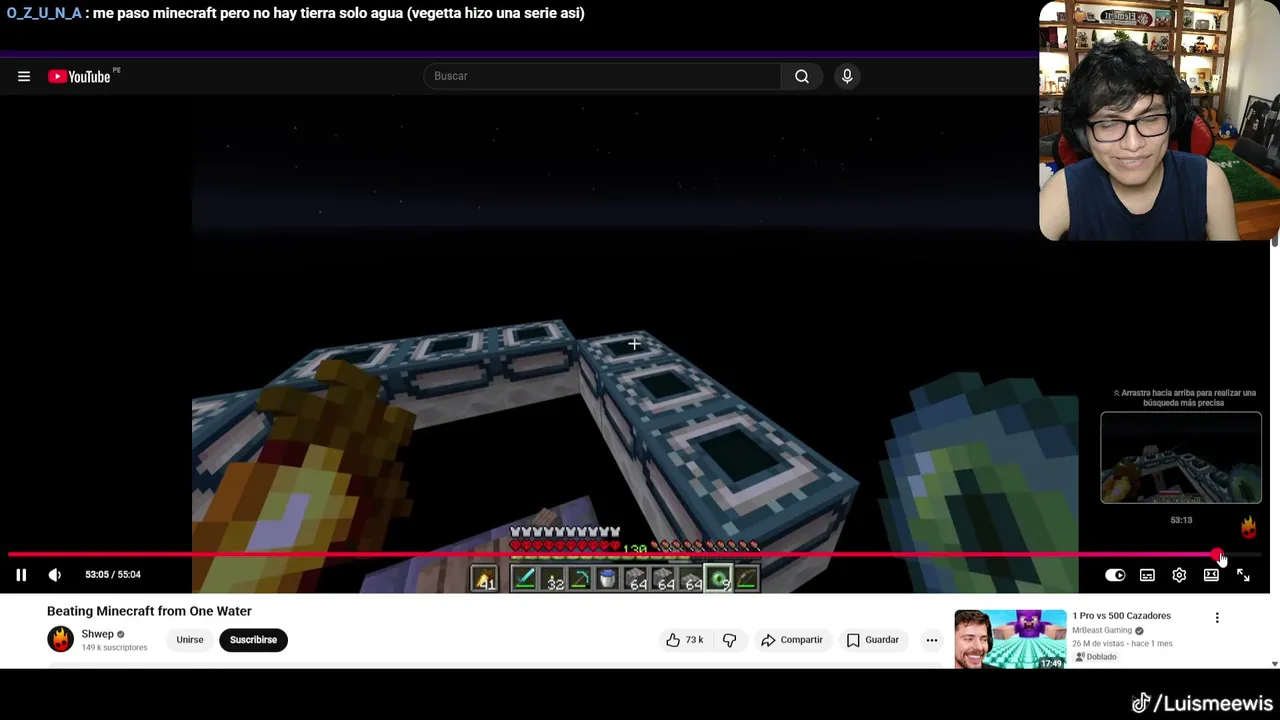Screen dimensions: 1280x720
Task: Click the Compartir share button
Action: (x=791, y=640)
